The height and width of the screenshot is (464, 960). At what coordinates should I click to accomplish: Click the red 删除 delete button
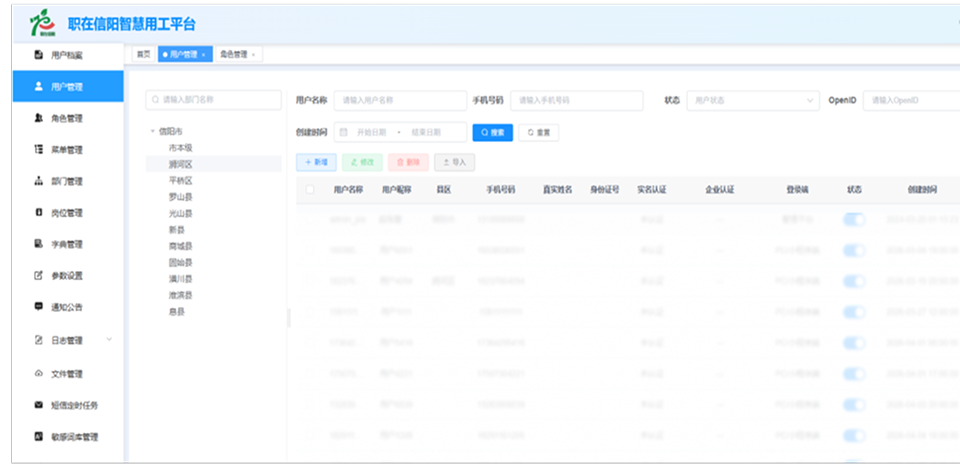pyautogui.click(x=408, y=162)
